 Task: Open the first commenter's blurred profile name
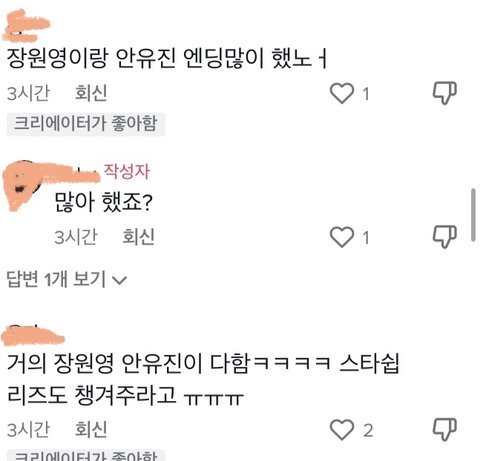pos(26,26)
